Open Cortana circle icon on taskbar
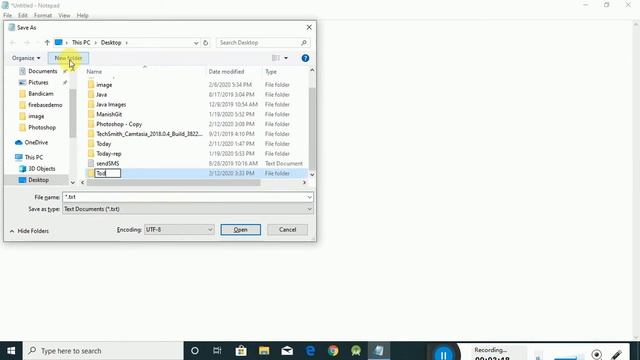Screen dimensions: 640x360 click(x=195, y=351)
